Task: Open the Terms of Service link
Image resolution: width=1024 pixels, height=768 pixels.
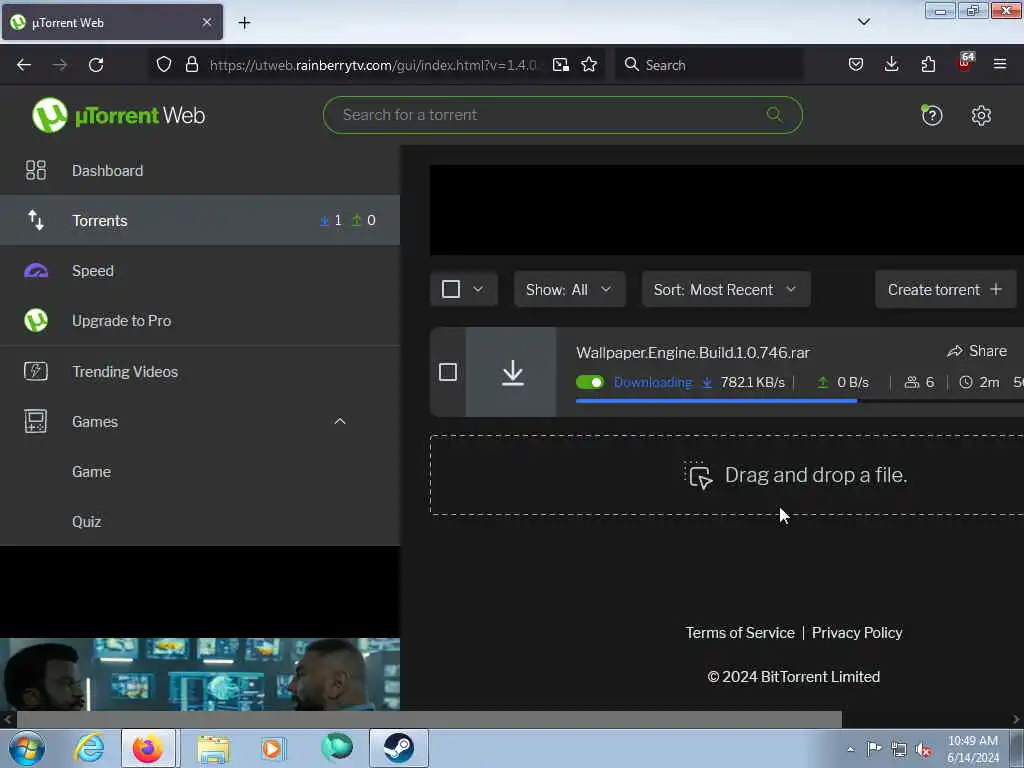Action: click(x=740, y=633)
